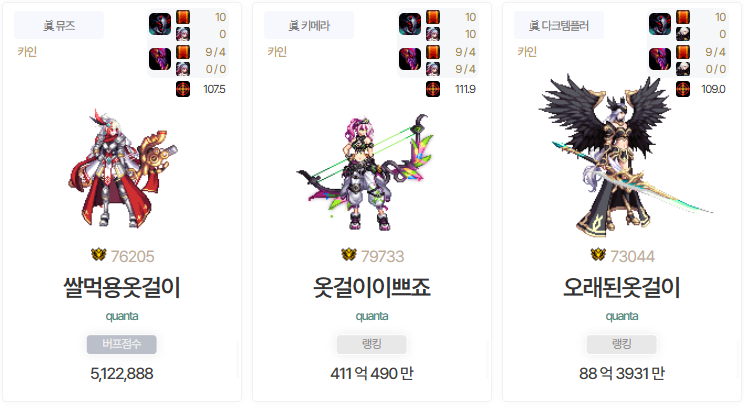
Task: Click the gold fame emblem next to 79733
Action: (x=349, y=255)
